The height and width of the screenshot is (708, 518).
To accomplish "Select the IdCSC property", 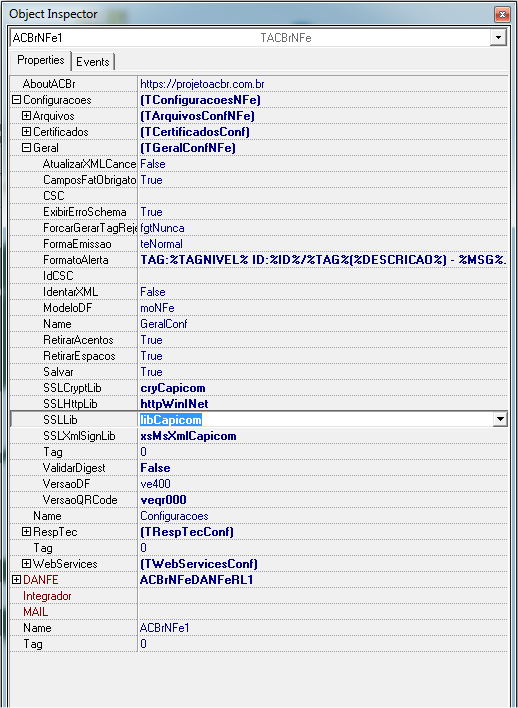I will (58, 276).
